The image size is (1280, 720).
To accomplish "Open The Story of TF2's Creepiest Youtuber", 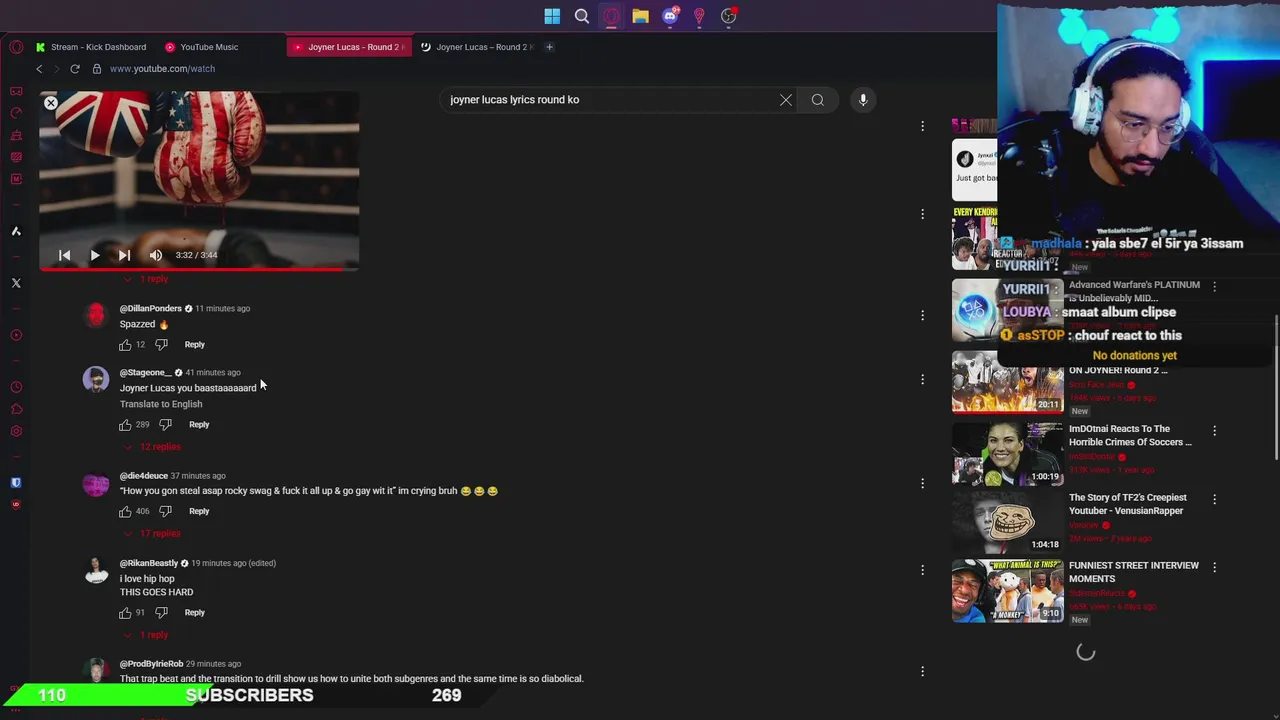I will [x=1127, y=504].
